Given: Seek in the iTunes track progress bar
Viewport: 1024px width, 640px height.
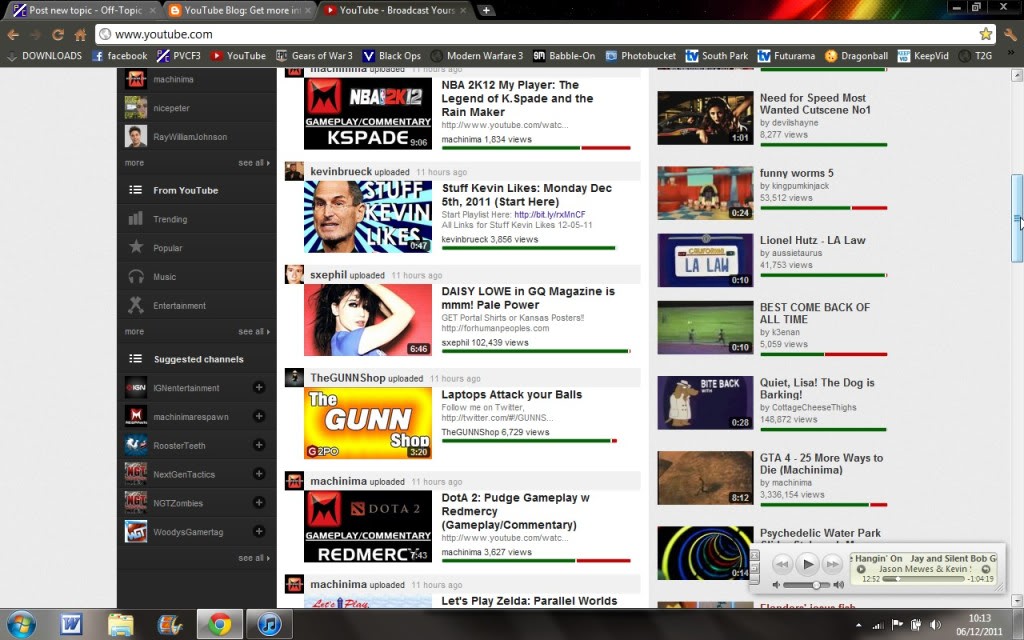Looking at the screenshot, I should coord(923,579).
